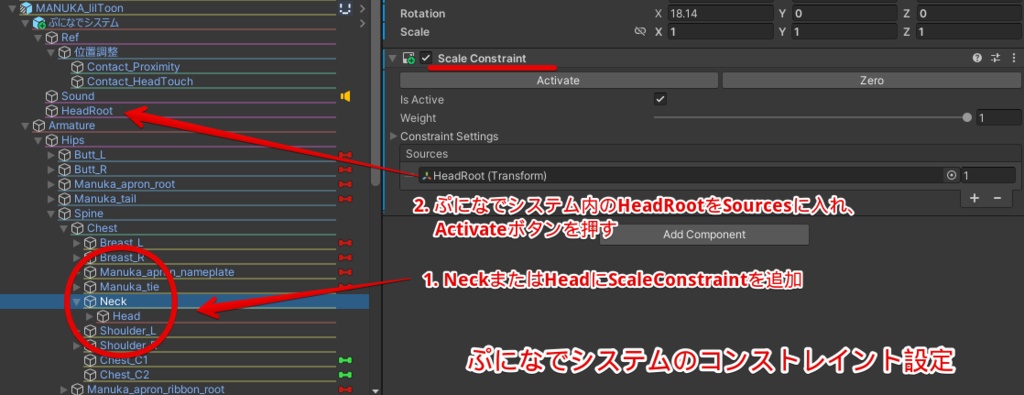
Task: Click the red bone icon on Butt_L row
Action: click(345, 155)
